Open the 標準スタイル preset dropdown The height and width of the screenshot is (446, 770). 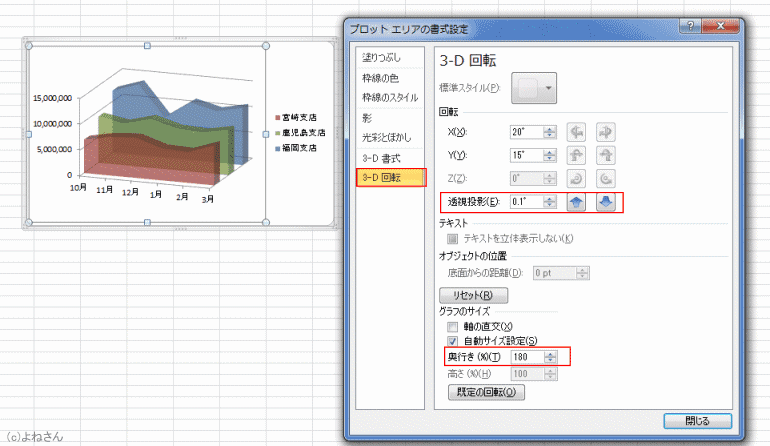click(x=534, y=88)
